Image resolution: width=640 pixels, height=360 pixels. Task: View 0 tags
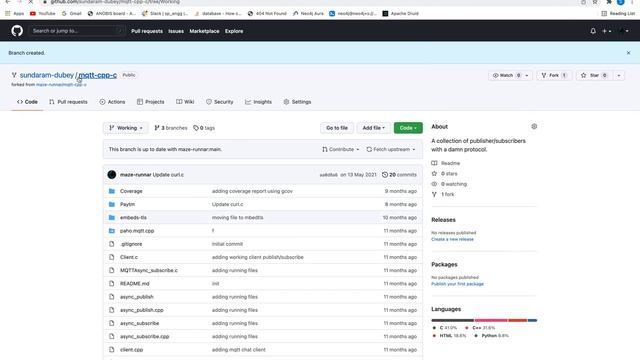[204, 128]
